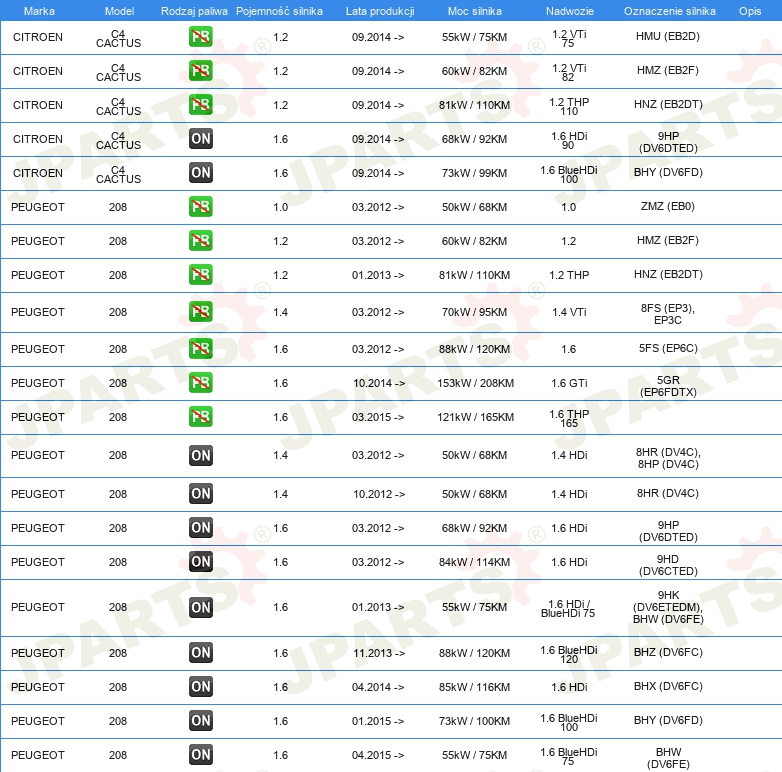Click diesel ON icon in 10.2012 row
Viewport: 782px width, 772px height.
(200, 494)
